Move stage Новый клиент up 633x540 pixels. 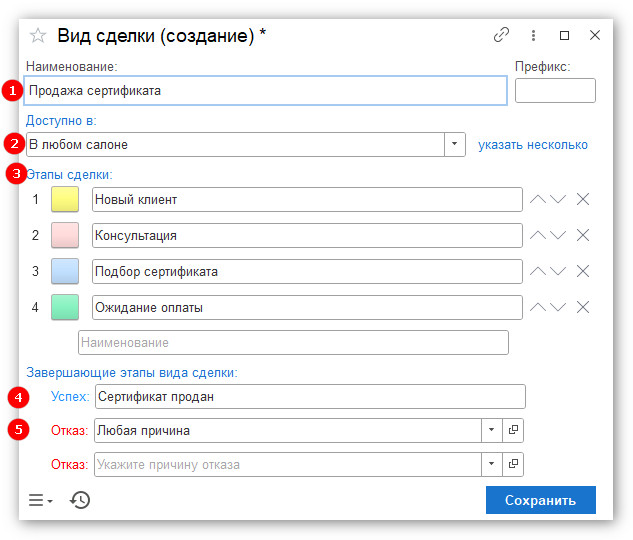(538, 199)
